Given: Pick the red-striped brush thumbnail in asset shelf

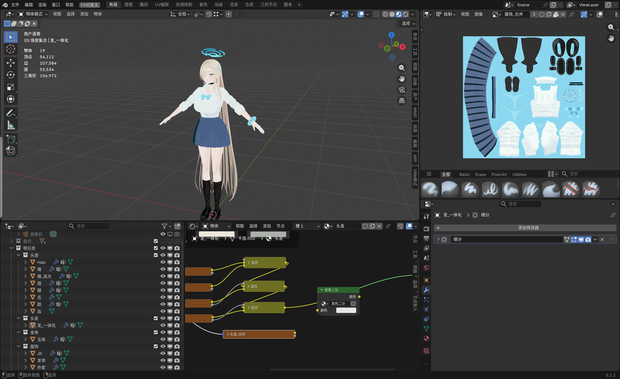Looking at the screenshot, I should 571,189.
